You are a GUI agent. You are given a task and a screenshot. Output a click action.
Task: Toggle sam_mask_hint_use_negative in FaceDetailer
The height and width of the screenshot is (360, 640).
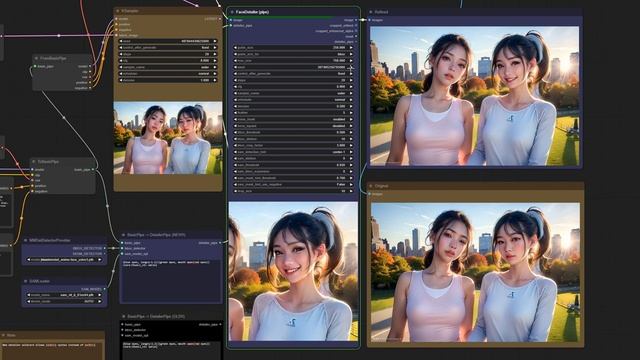[293, 184]
